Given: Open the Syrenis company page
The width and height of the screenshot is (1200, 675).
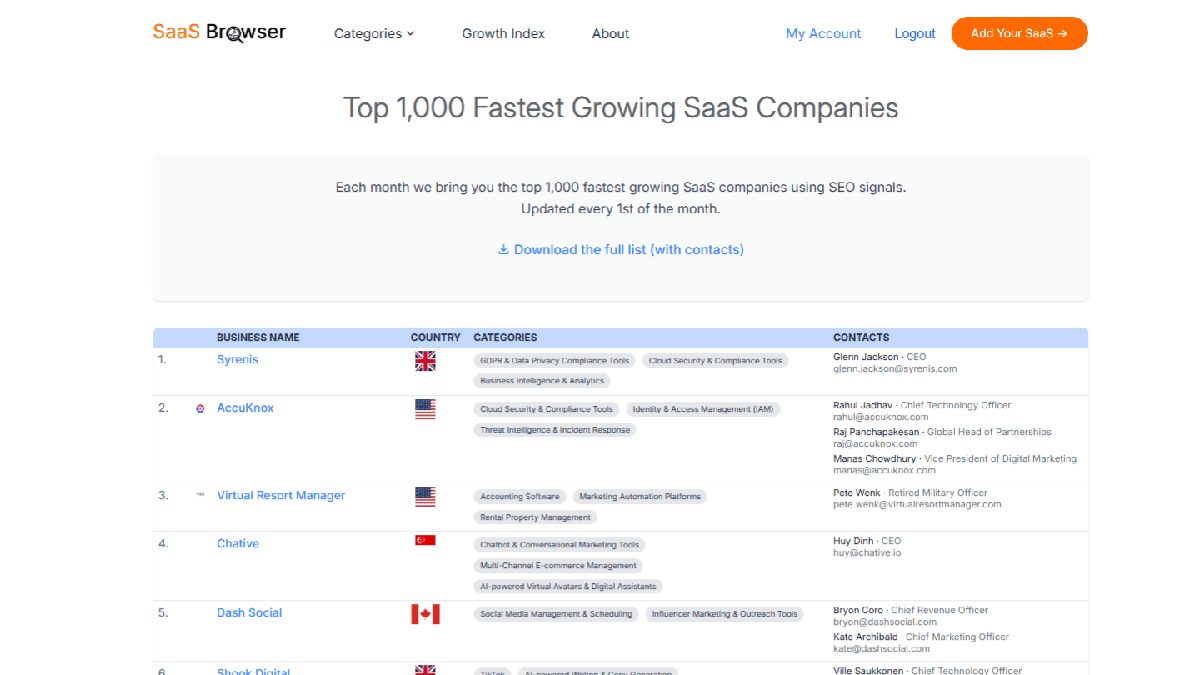Looking at the screenshot, I should pos(237,360).
